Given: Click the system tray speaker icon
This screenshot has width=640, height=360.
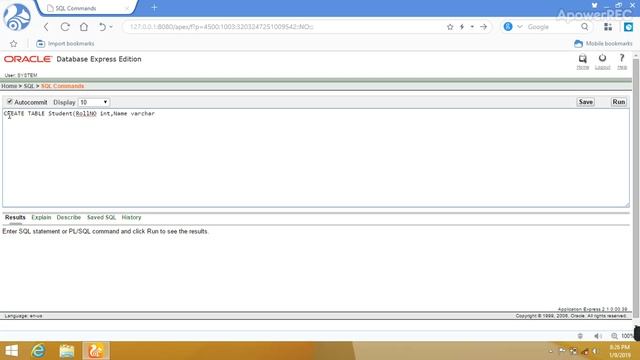Looking at the screenshot, I should [x=596, y=351].
